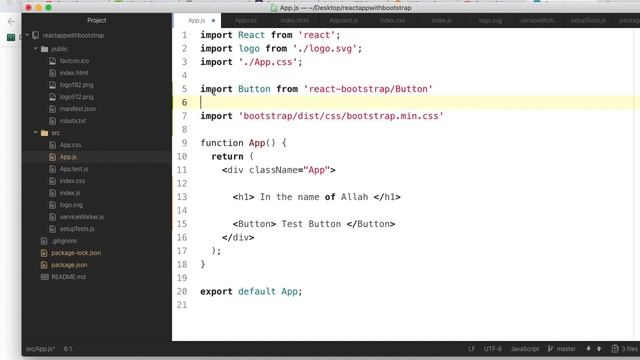
Task: Click the file icon beside manifest.json
Action: (x=52, y=109)
